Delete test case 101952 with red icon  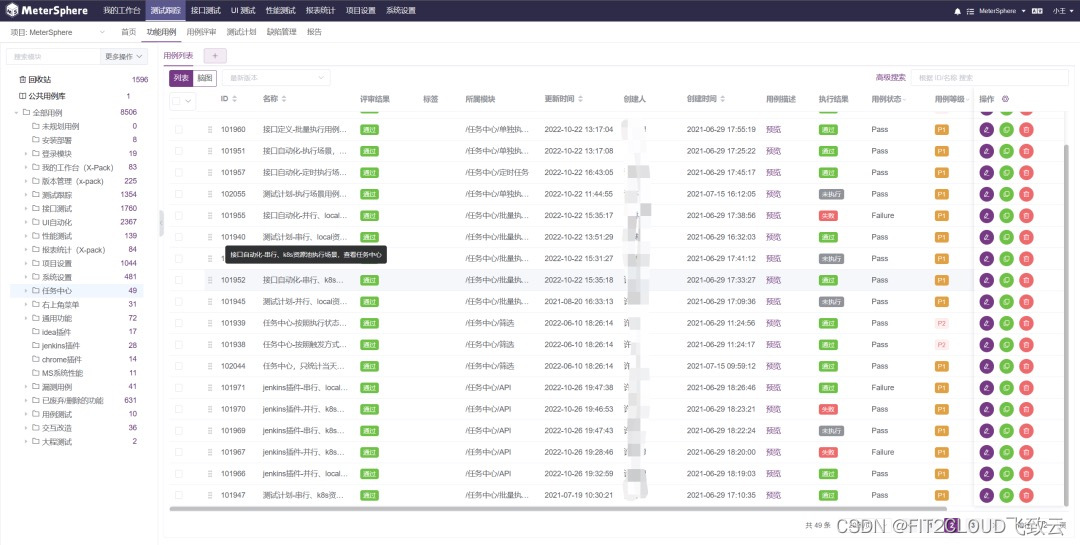pyautogui.click(x=1026, y=280)
